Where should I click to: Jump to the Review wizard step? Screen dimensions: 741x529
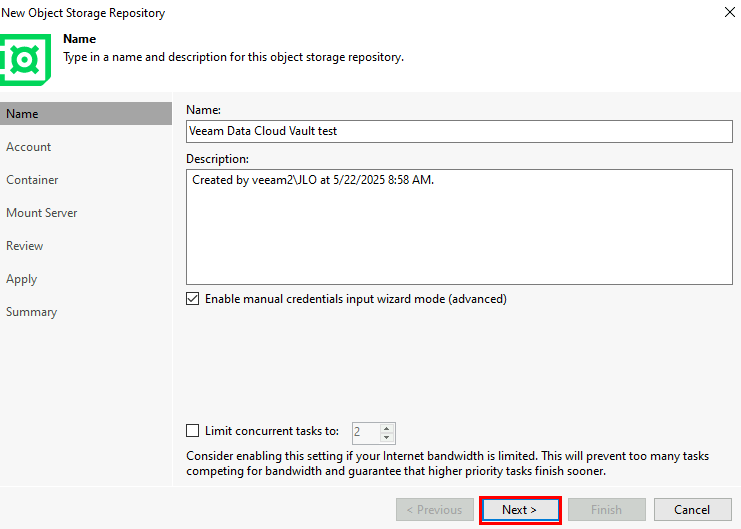pyautogui.click(x=25, y=246)
